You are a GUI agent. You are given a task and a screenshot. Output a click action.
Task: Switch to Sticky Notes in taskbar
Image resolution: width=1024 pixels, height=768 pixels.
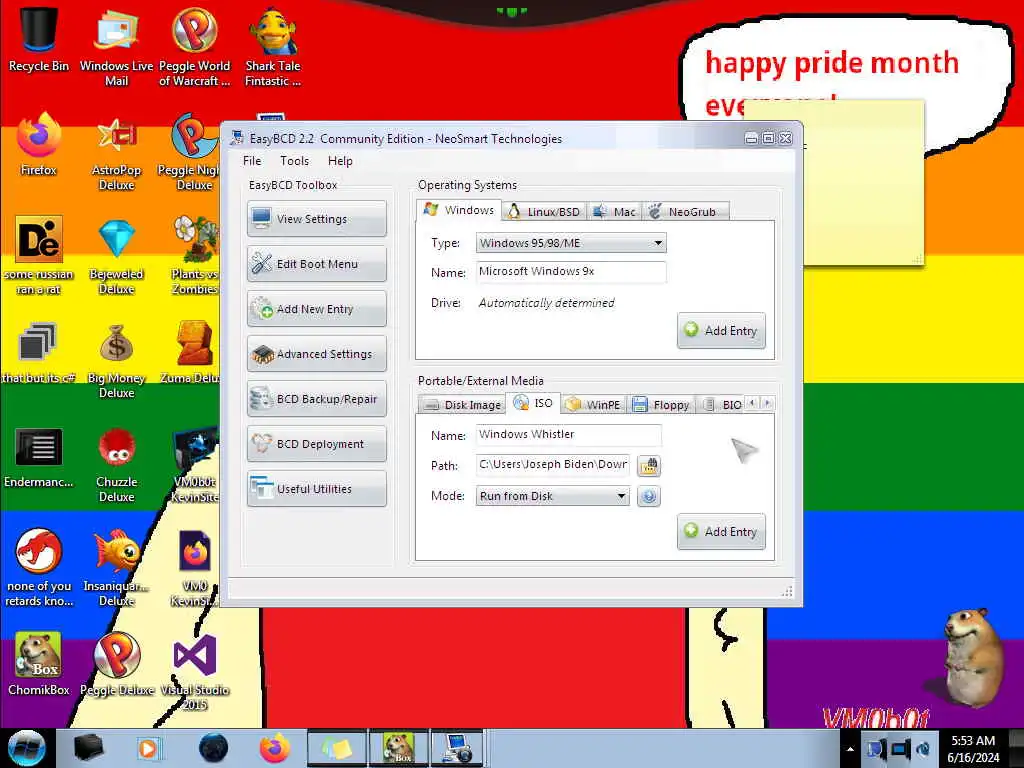(336, 748)
